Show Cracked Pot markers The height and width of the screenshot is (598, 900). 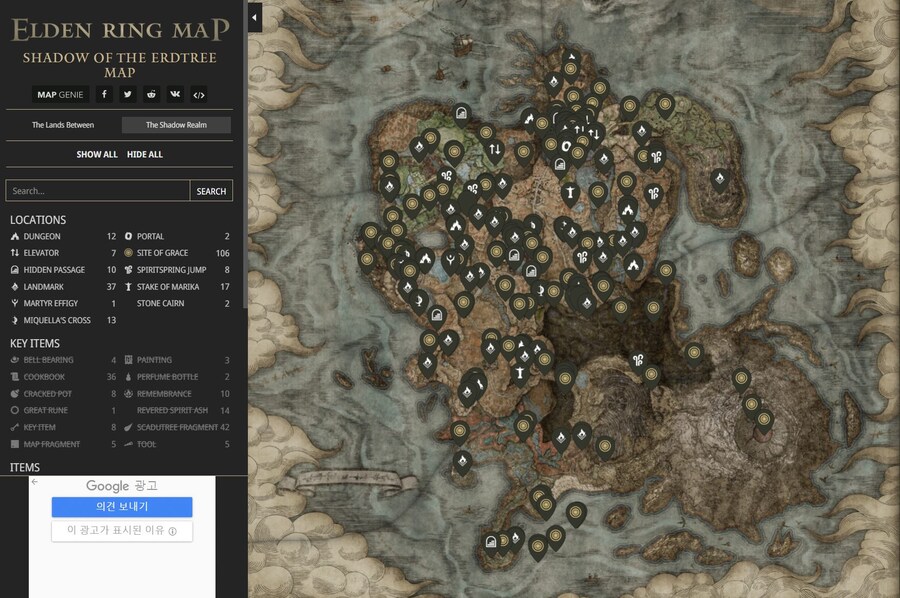[x=63, y=394]
